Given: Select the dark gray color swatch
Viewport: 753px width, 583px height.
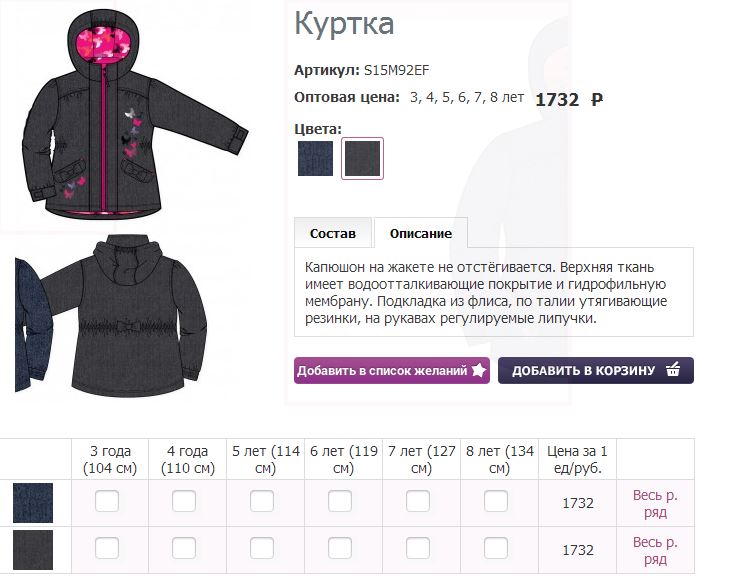Looking at the screenshot, I should 363,158.
